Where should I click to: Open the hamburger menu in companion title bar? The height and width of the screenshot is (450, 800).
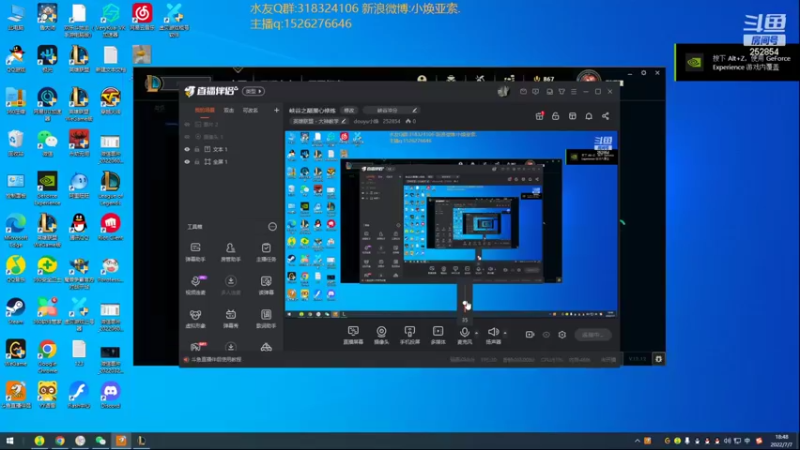(x=574, y=92)
